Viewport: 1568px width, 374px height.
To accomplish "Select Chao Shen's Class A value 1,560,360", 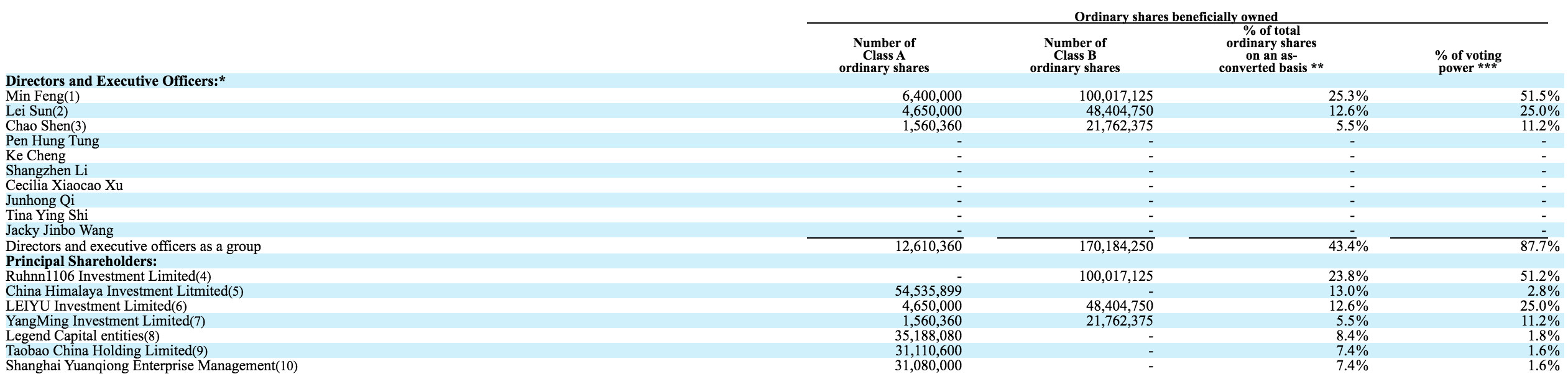I will pos(931,126).
